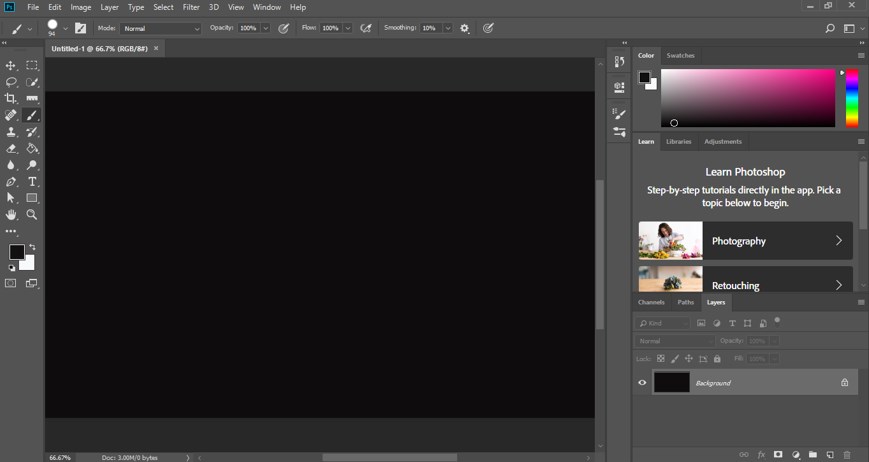
Task: Create a new group folder
Action: tap(812, 455)
